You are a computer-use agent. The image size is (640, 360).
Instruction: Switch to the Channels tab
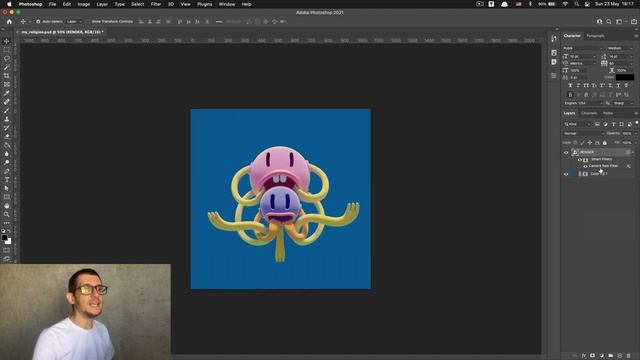coord(589,113)
